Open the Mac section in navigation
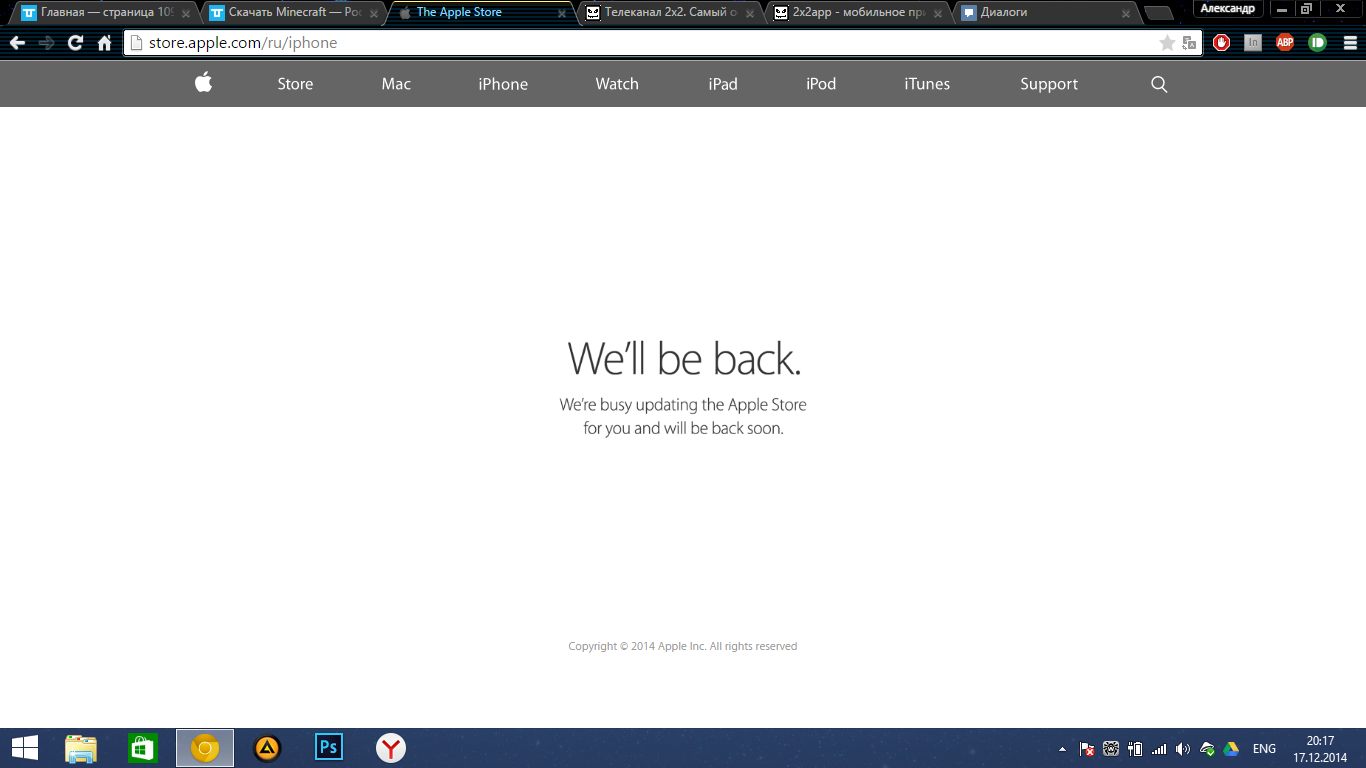 point(396,84)
